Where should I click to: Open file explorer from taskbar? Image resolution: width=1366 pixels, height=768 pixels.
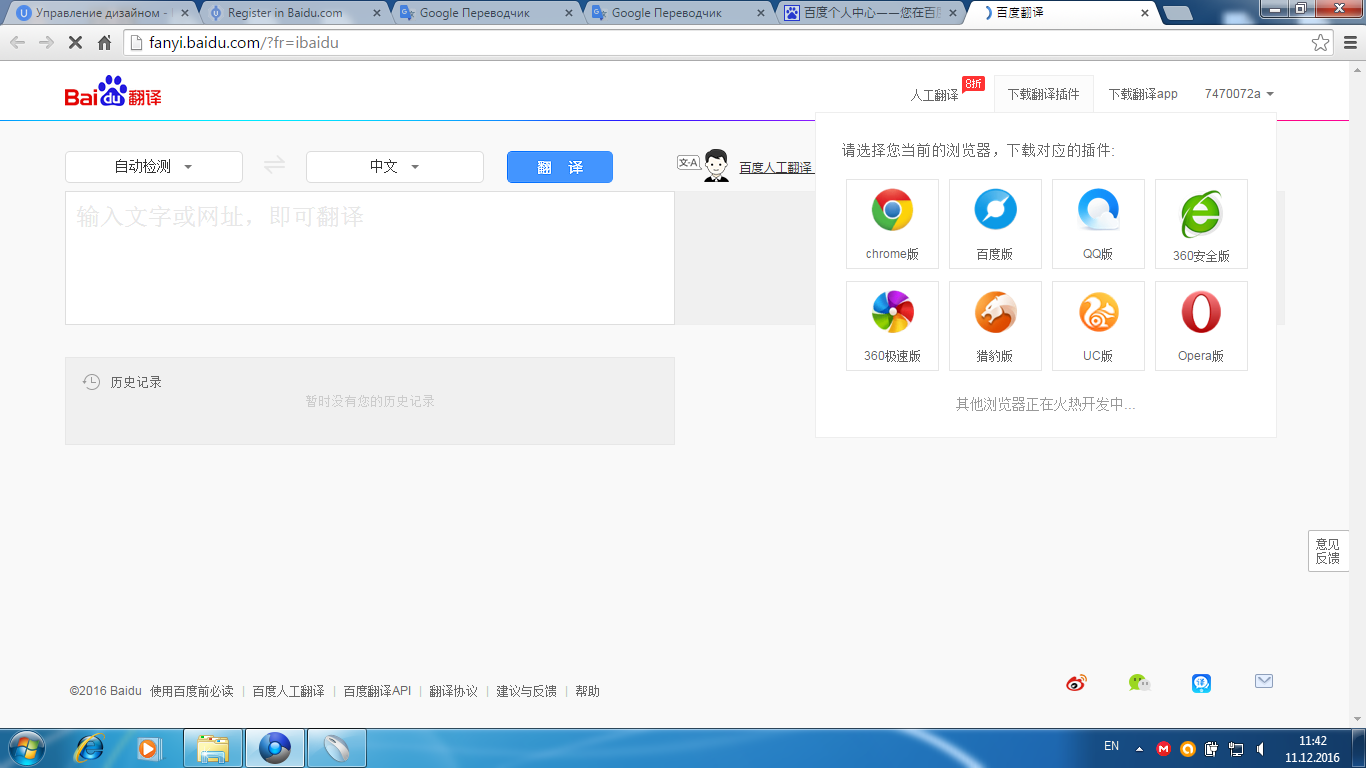213,748
